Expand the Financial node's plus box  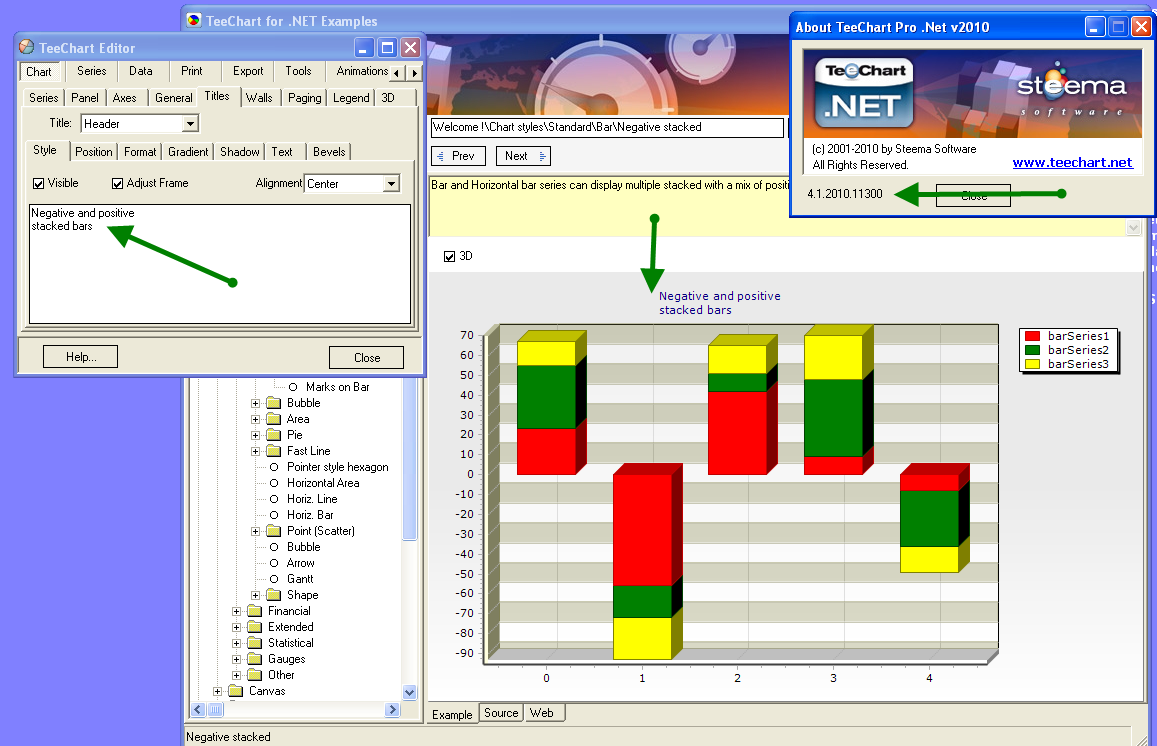click(x=236, y=612)
